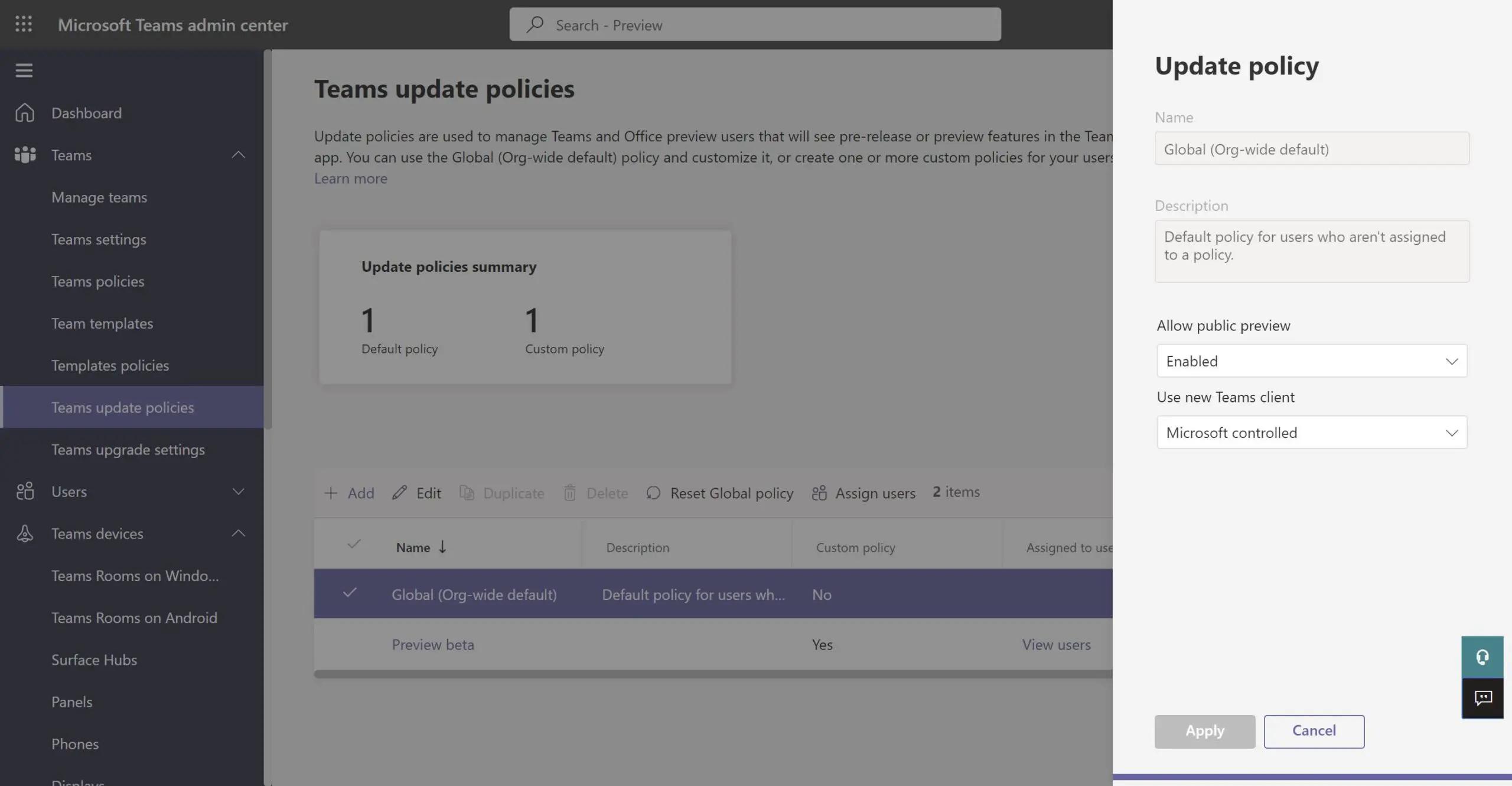Click the horizontal scrollbar below table
1512x786 pixels.
coord(713,674)
